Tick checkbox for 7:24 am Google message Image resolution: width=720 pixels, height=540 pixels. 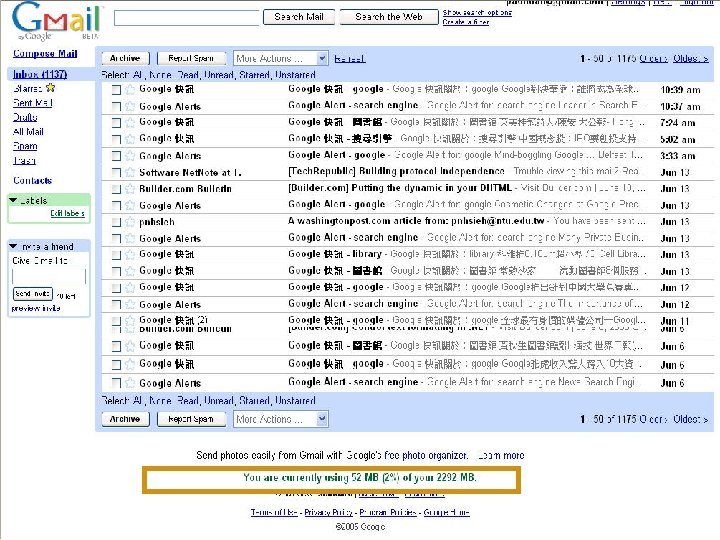pyautogui.click(x=116, y=123)
